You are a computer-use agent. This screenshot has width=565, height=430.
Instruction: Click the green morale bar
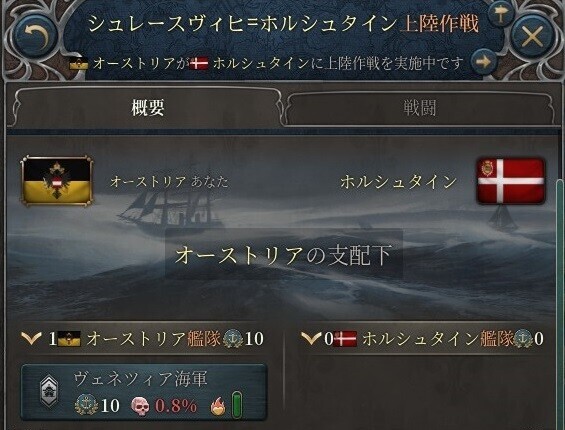(237, 405)
